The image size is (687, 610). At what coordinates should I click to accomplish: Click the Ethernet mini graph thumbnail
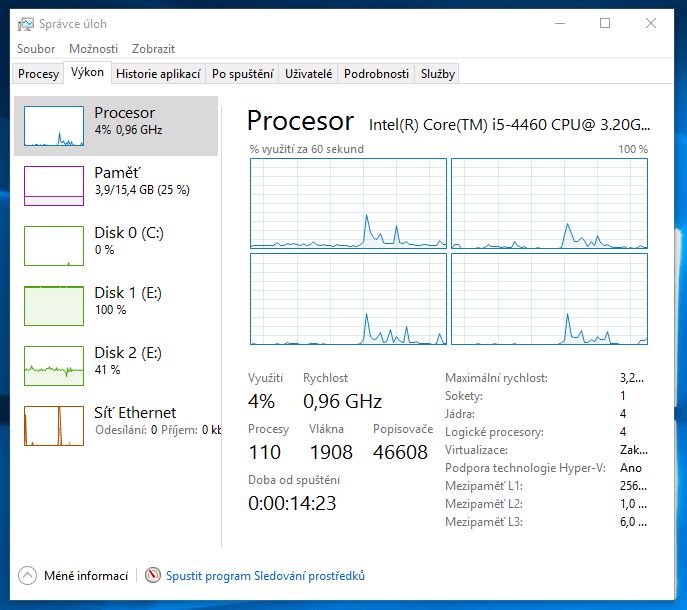point(54,426)
